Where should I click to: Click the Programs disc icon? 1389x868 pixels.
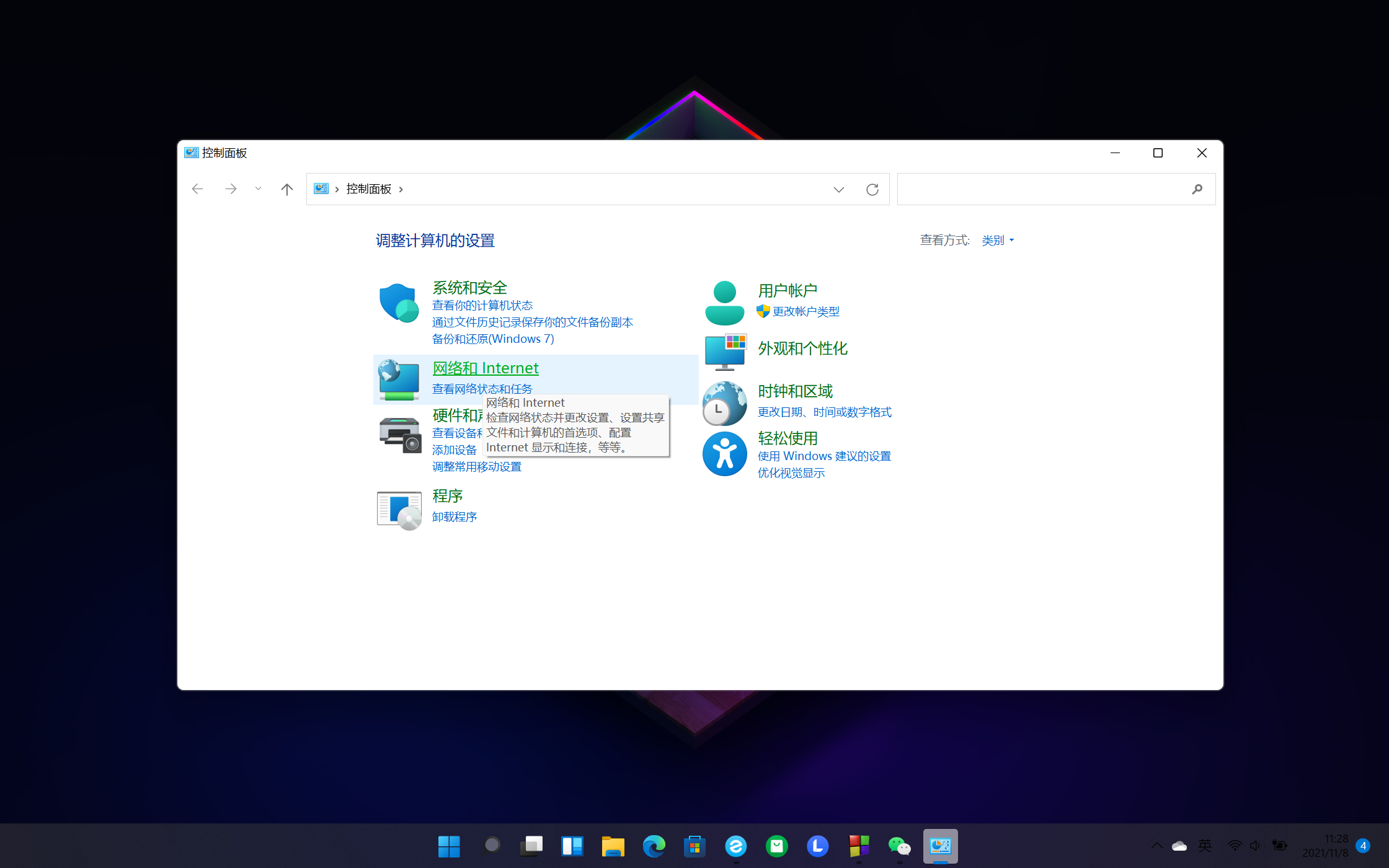click(399, 510)
